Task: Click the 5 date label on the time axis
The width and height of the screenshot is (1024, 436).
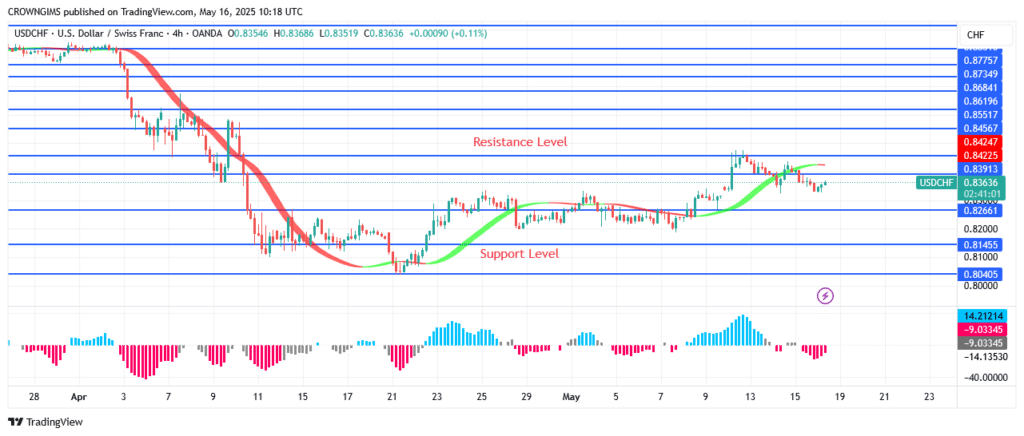Action: point(616,396)
